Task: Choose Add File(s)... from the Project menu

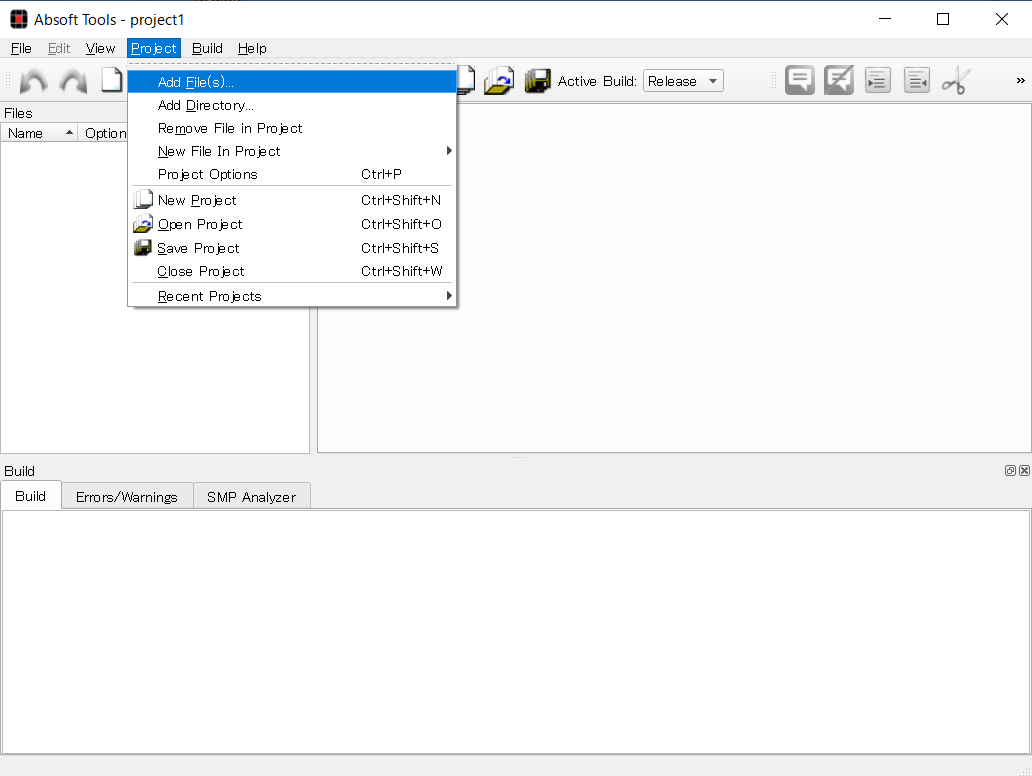Action: [x=292, y=82]
